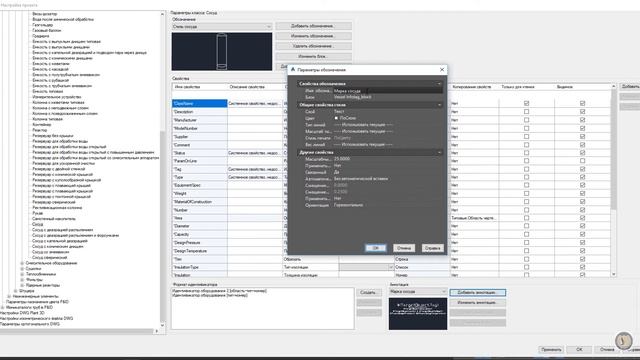Click the vessel symbol preview thumbnail
The width and height of the screenshot is (640, 360).
click(x=222, y=52)
